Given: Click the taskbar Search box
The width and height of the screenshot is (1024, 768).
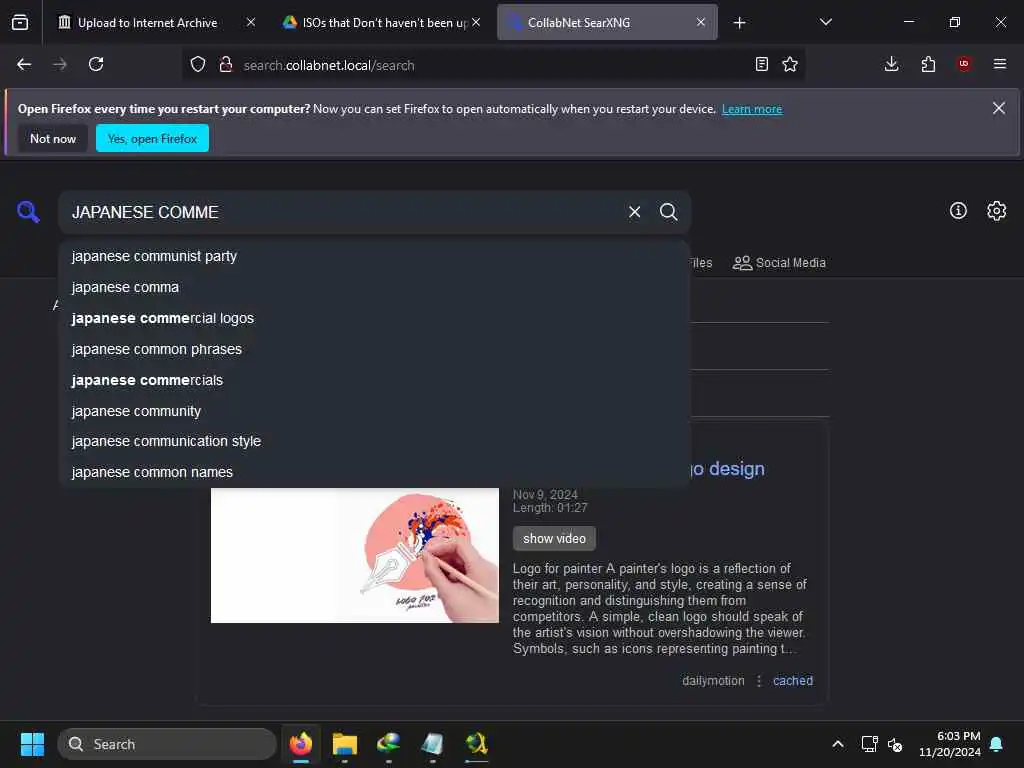Looking at the screenshot, I should pyautogui.click(x=167, y=744).
